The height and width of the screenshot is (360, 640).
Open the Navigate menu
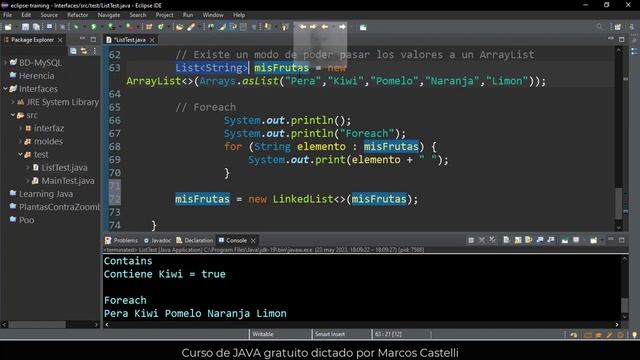pos(109,15)
